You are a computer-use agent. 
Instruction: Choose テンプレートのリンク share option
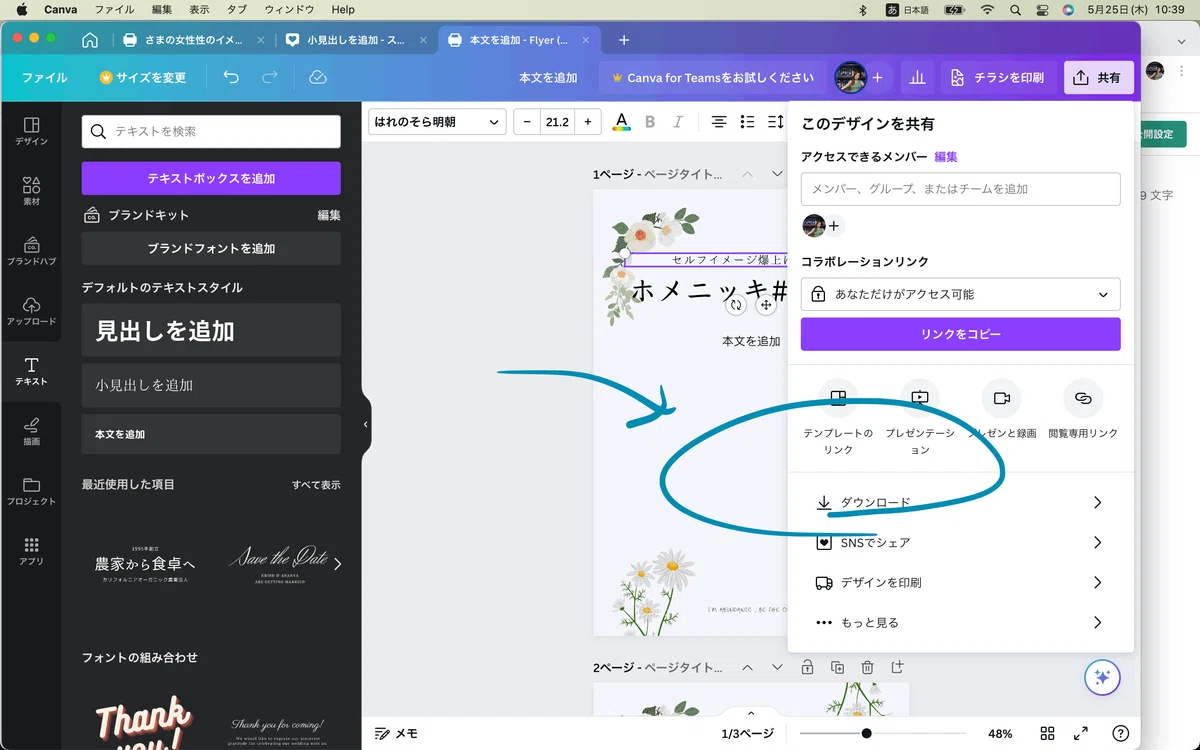[x=838, y=417]
